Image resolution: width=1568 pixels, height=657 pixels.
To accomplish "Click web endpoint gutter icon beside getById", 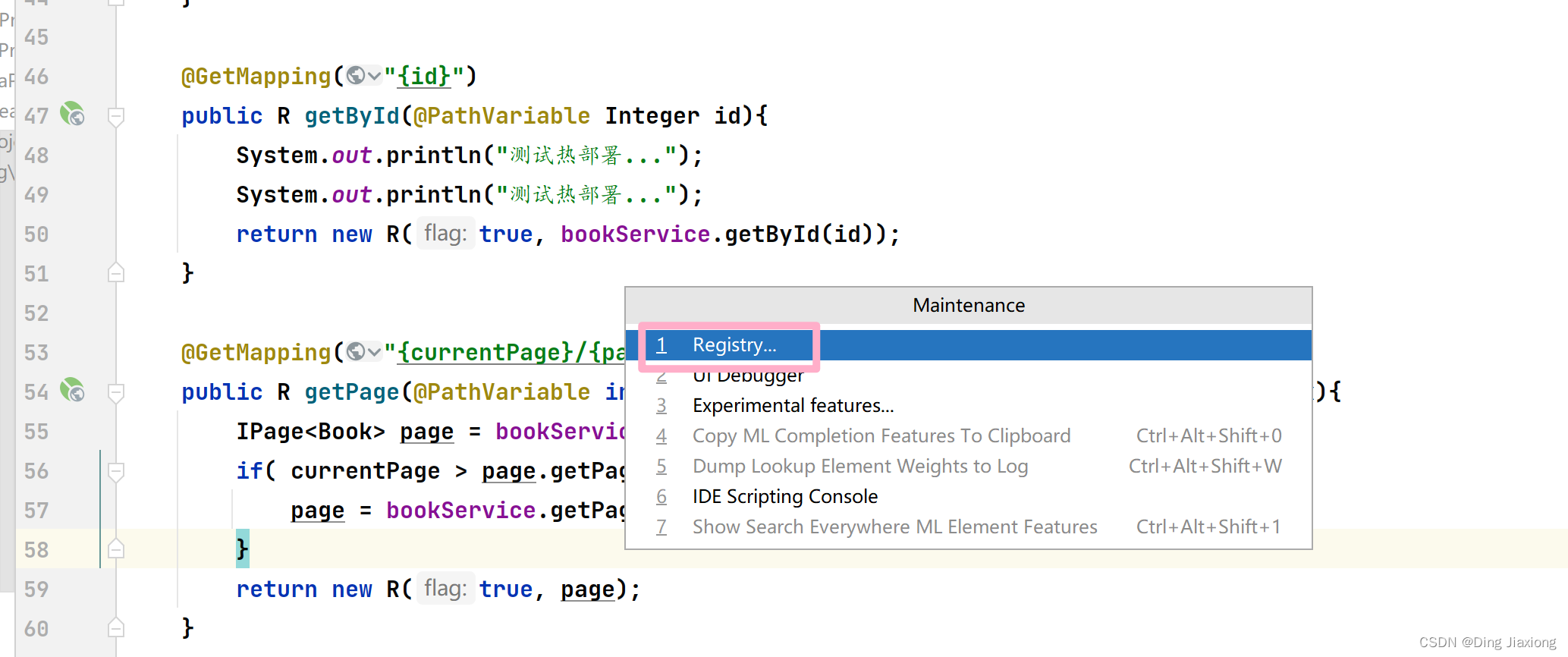I will pos(72,115).
